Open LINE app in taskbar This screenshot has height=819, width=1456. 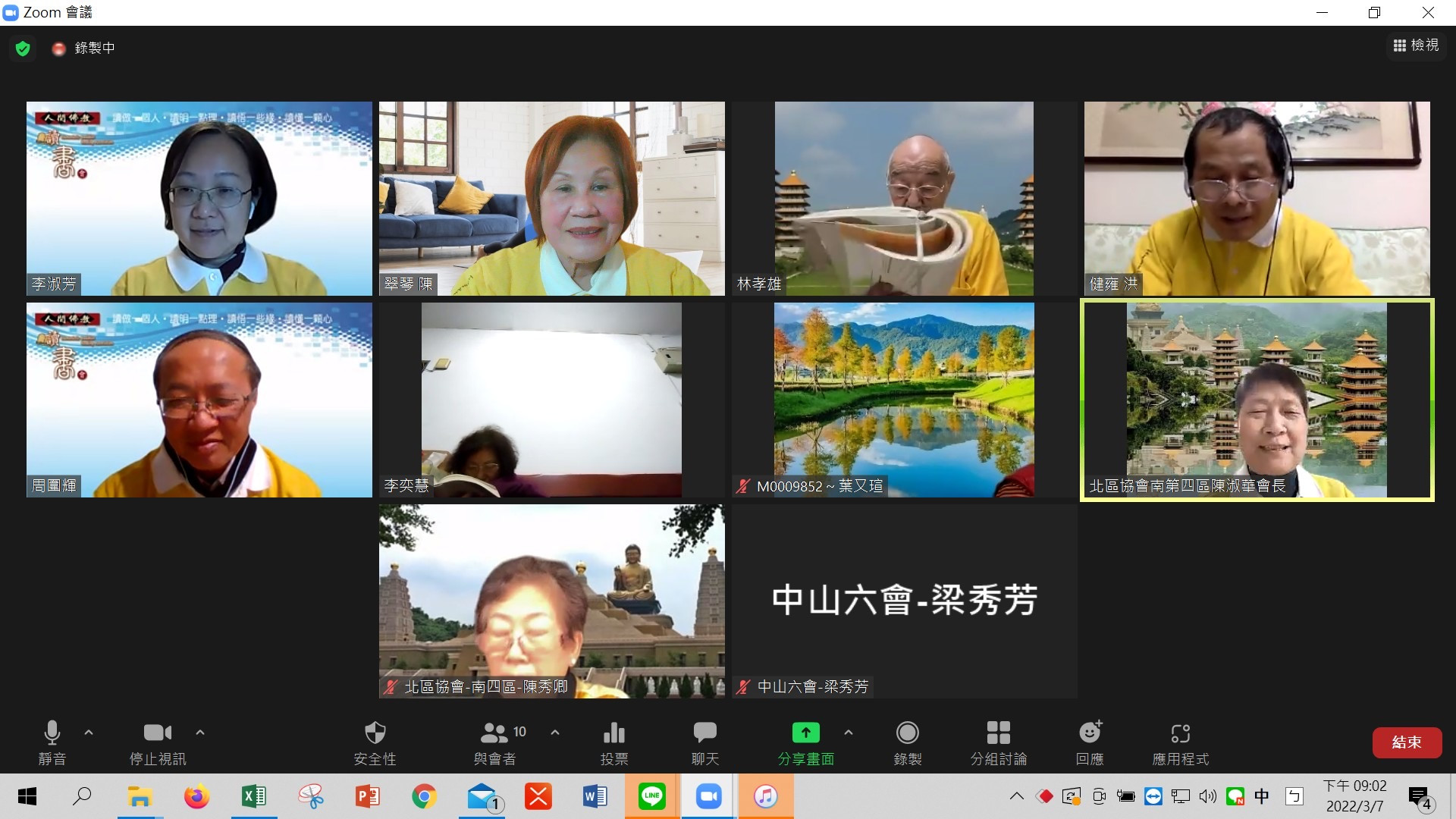click(x=652, y=797)
